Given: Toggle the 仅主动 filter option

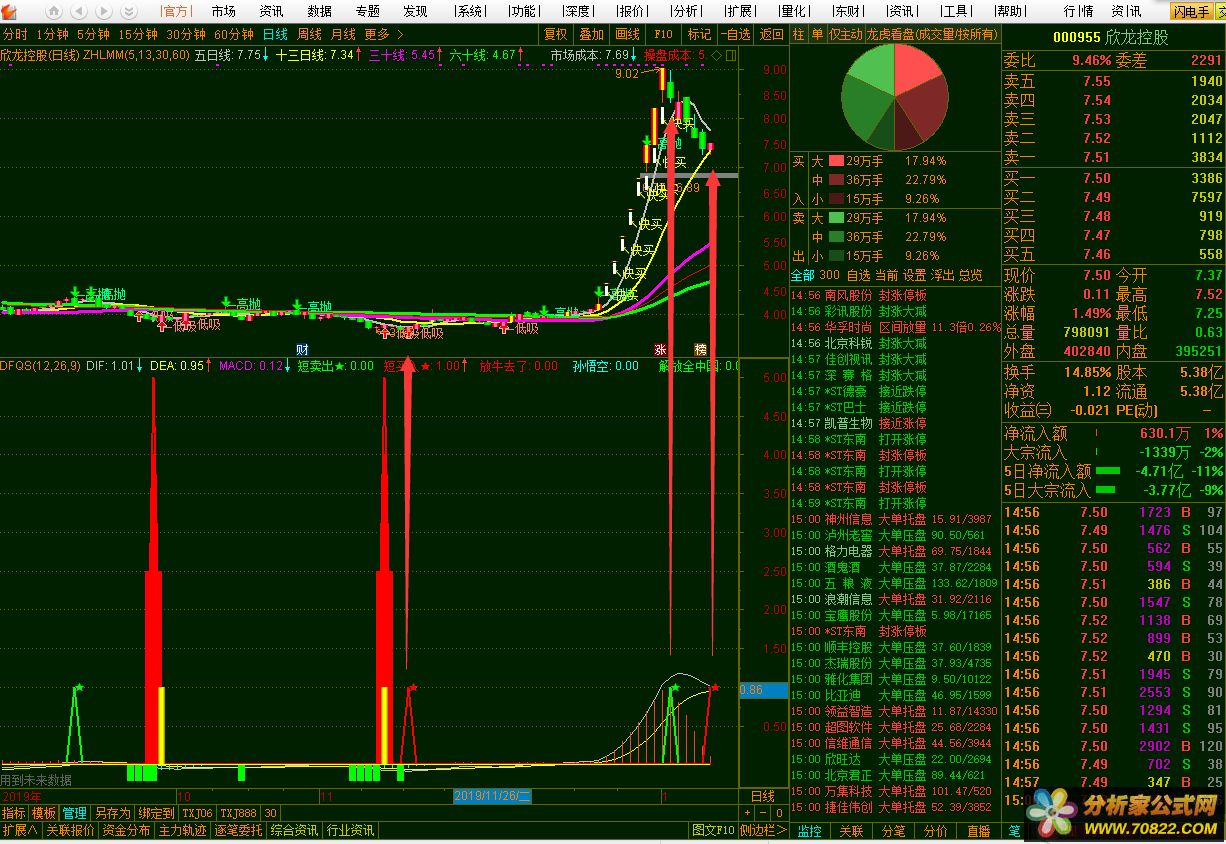Looking at the screenshot, I should (x=843, y=34).
